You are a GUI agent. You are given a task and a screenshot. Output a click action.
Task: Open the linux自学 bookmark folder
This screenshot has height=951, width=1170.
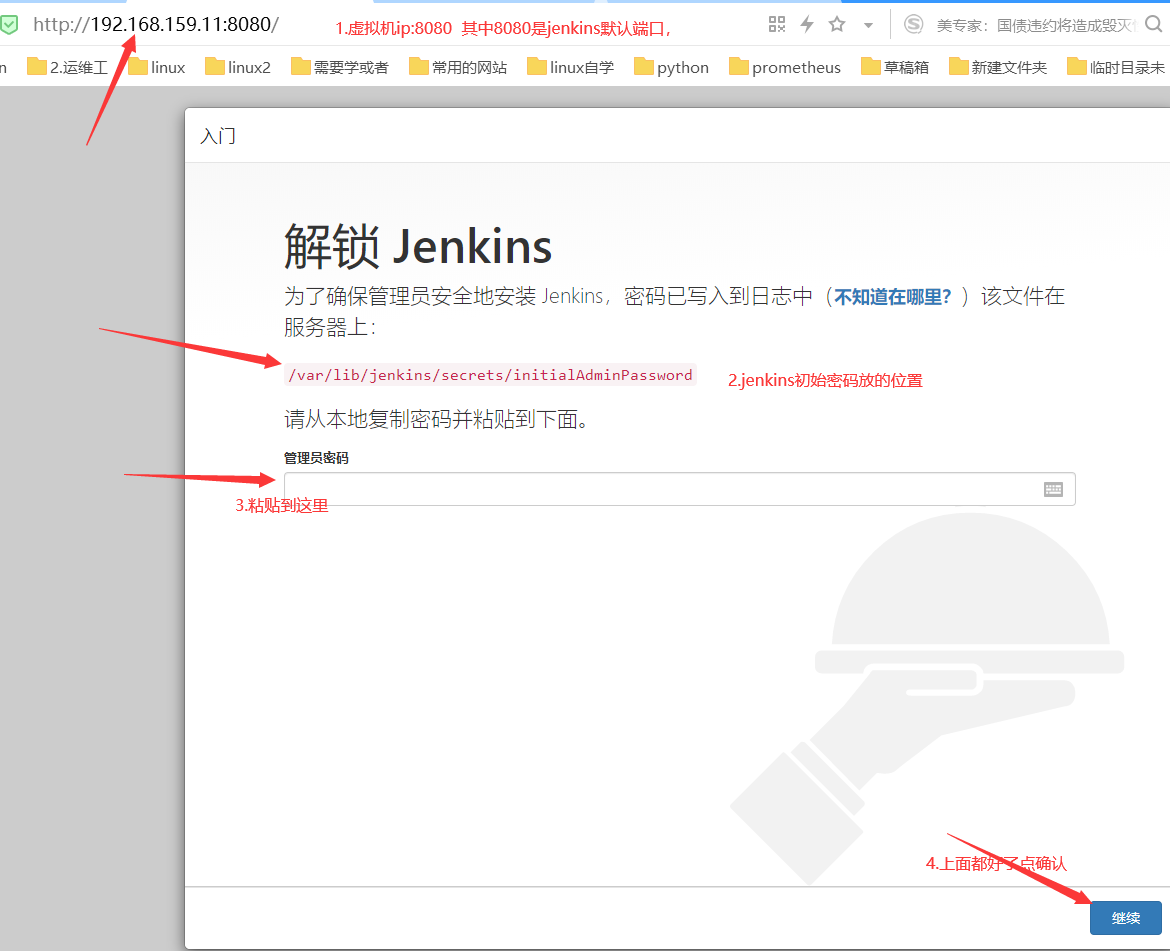pyautogui.click(x=570, y=67)
